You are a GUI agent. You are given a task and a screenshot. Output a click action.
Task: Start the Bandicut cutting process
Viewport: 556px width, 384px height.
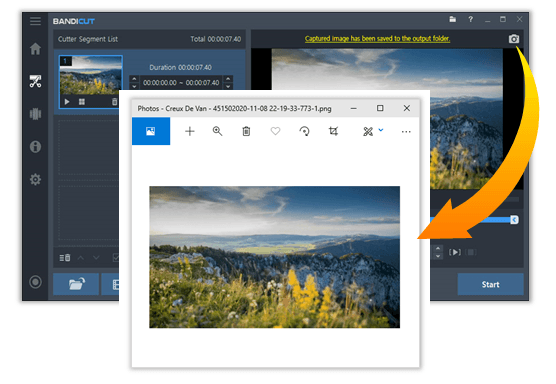(x=490, y=284)
